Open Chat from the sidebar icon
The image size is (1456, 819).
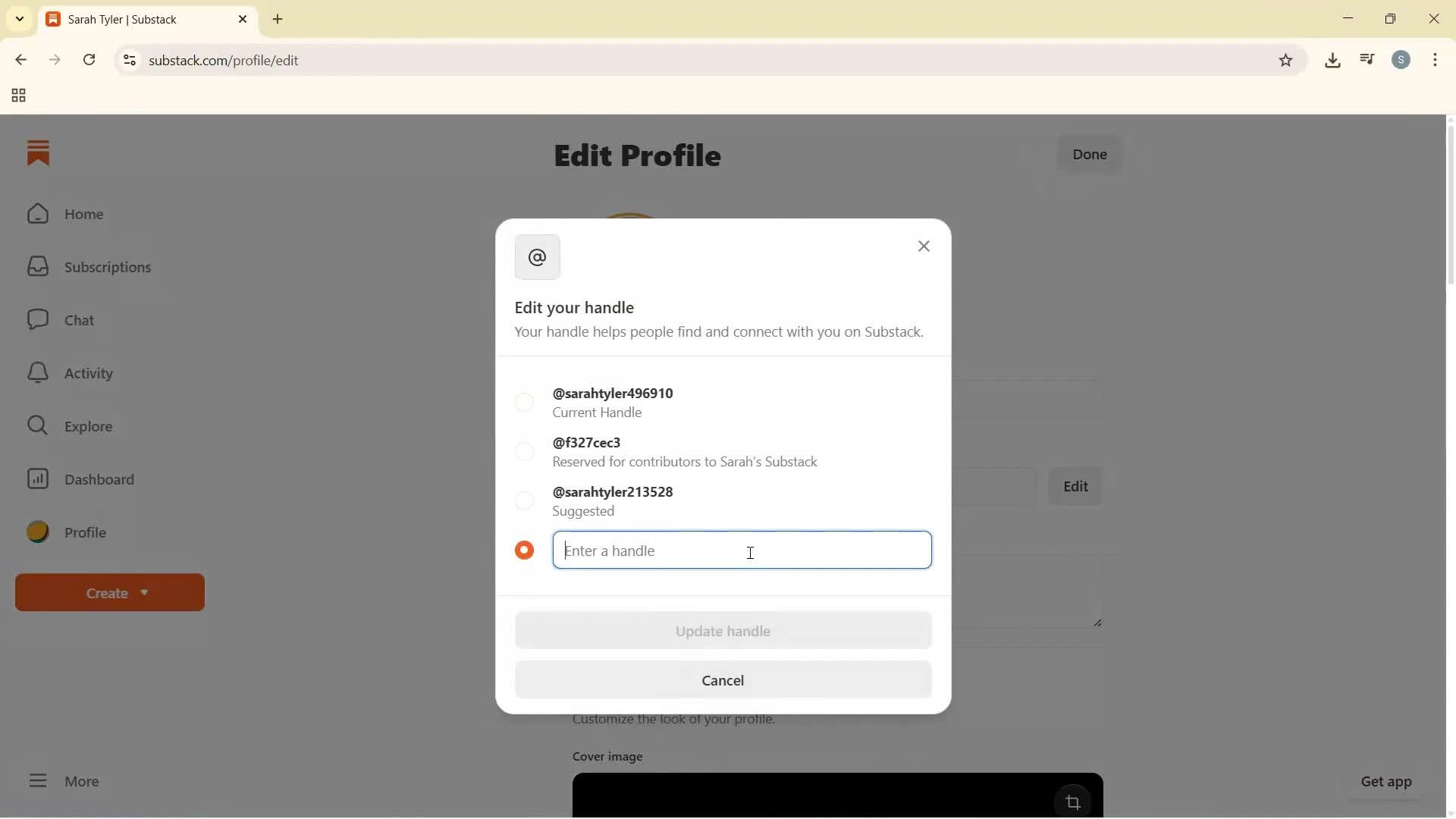click(37, 319)
